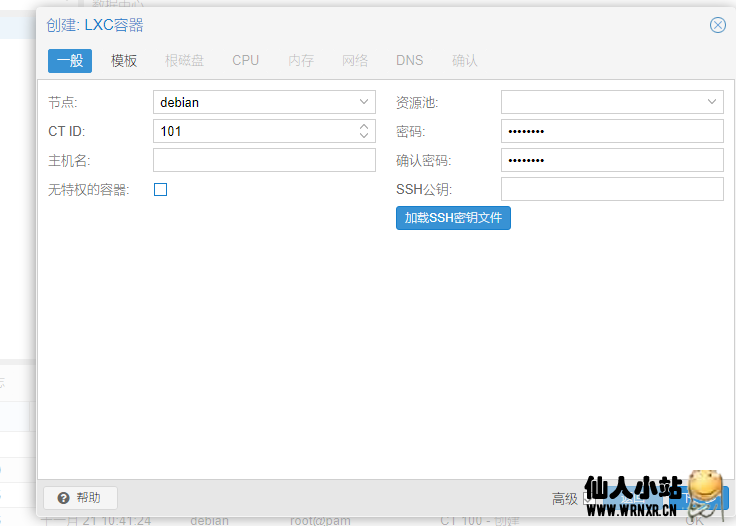Focus the 主机名 input field

point(264,160)
